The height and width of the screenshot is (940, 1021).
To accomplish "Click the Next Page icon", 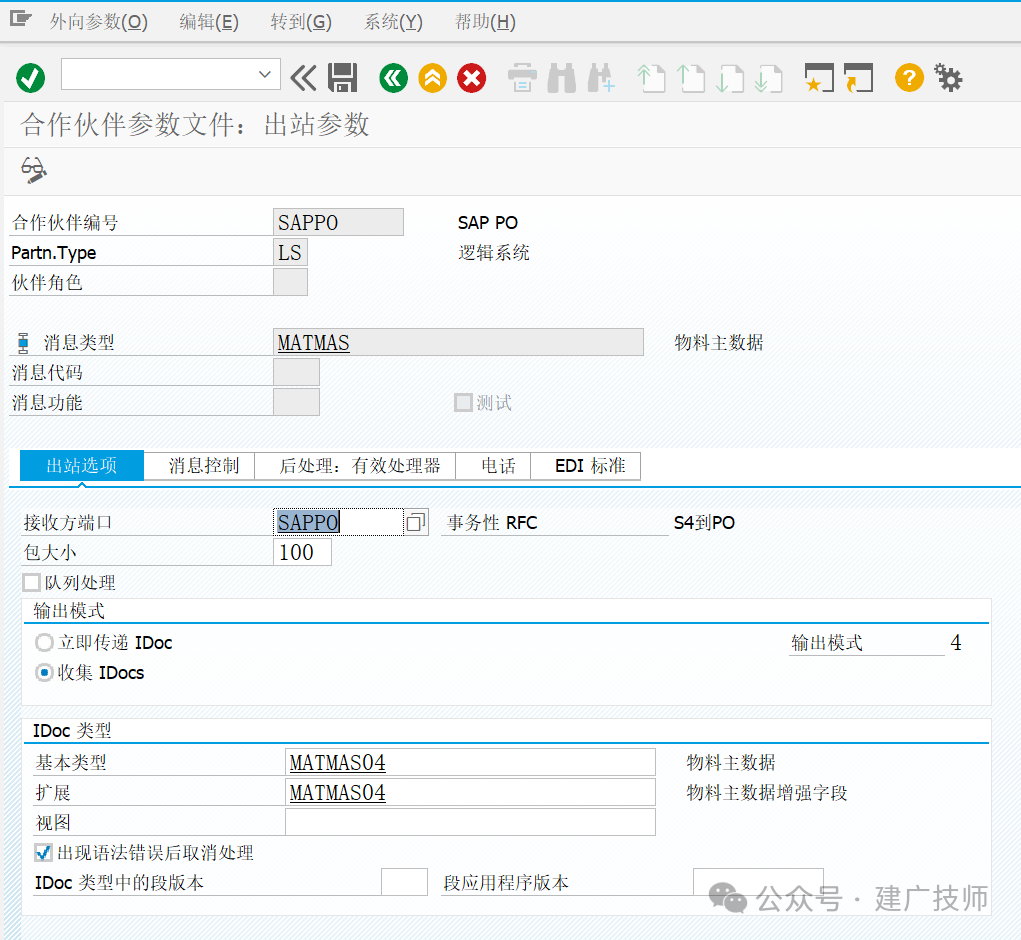I will (x=729, y=78).
